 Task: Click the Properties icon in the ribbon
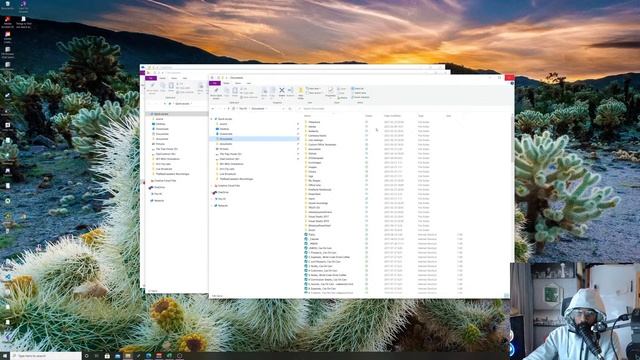click(x=330, y=93)
